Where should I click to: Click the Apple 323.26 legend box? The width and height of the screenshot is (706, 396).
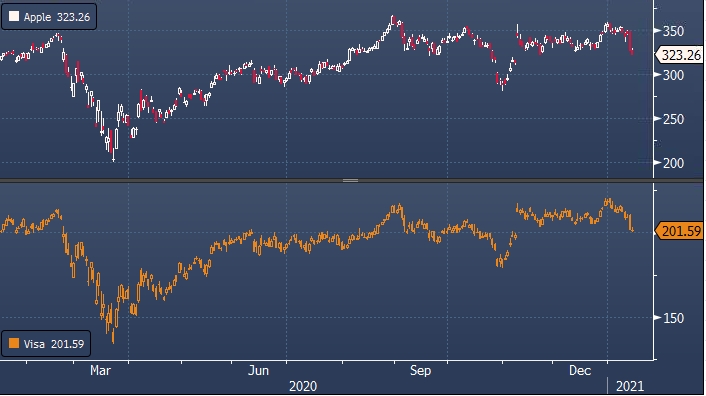[x=49, y=17]
